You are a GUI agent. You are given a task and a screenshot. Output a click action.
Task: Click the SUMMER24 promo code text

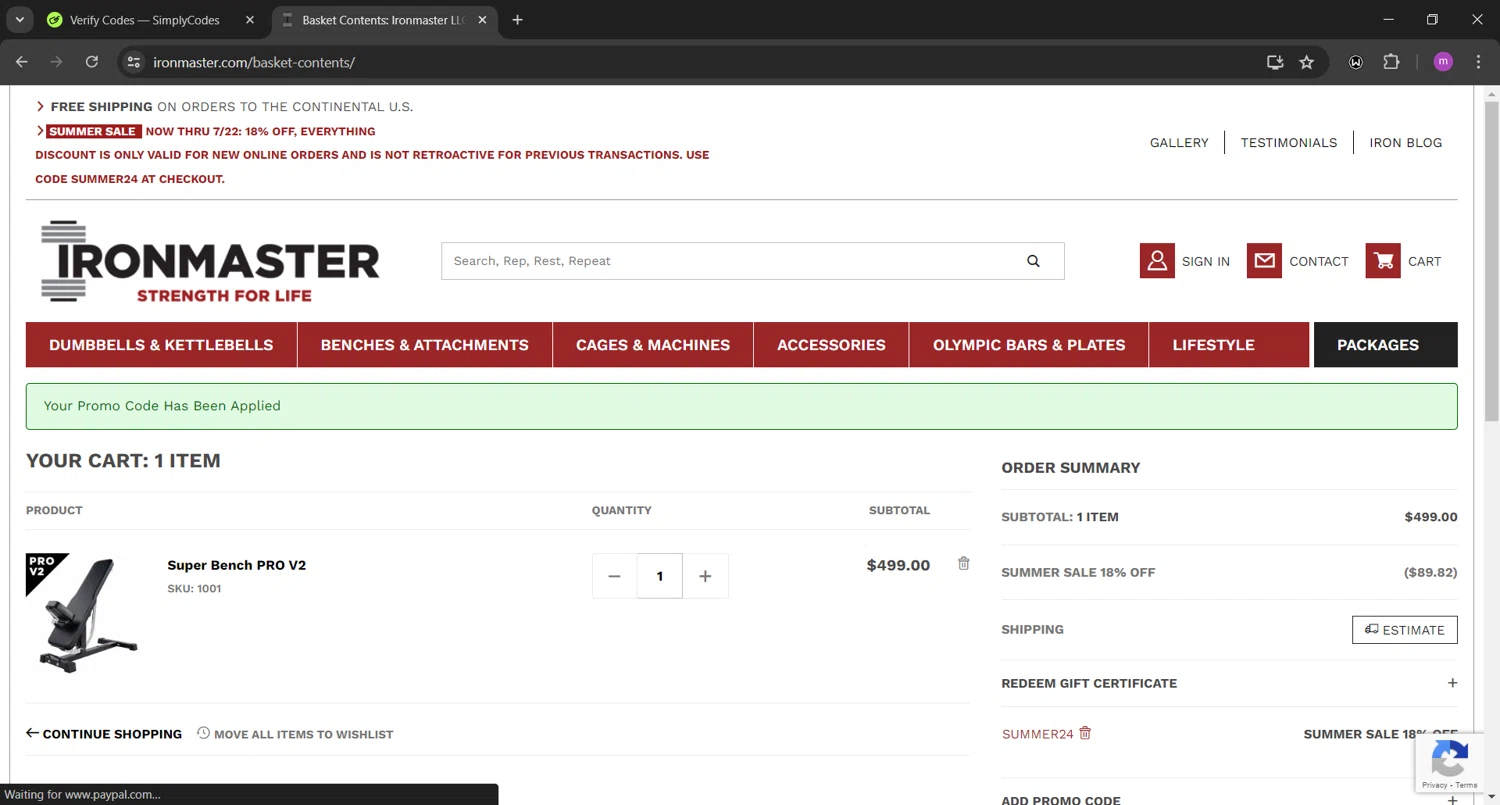[x=1037, y=734]
